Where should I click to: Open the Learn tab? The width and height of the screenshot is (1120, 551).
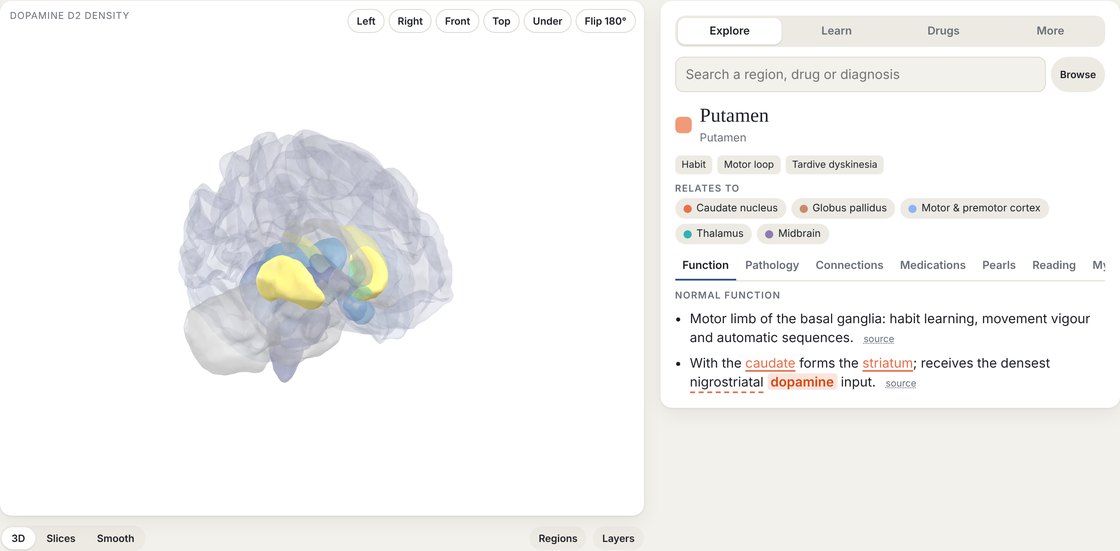[x=836, y=31]
